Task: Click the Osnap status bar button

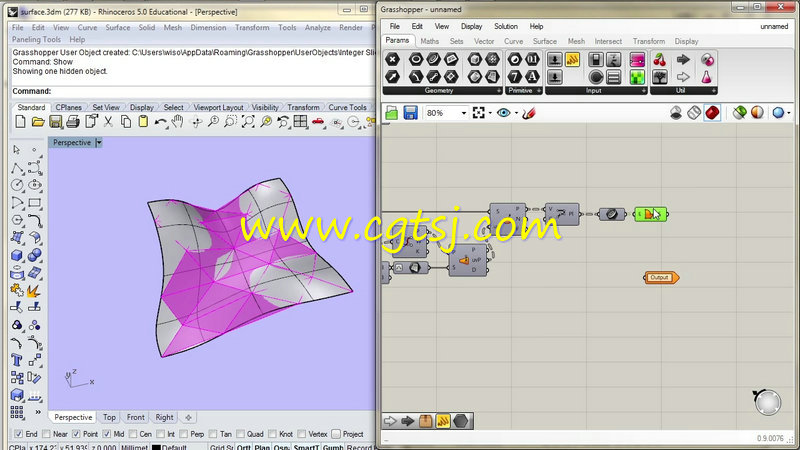Action: tap(281, 447)
